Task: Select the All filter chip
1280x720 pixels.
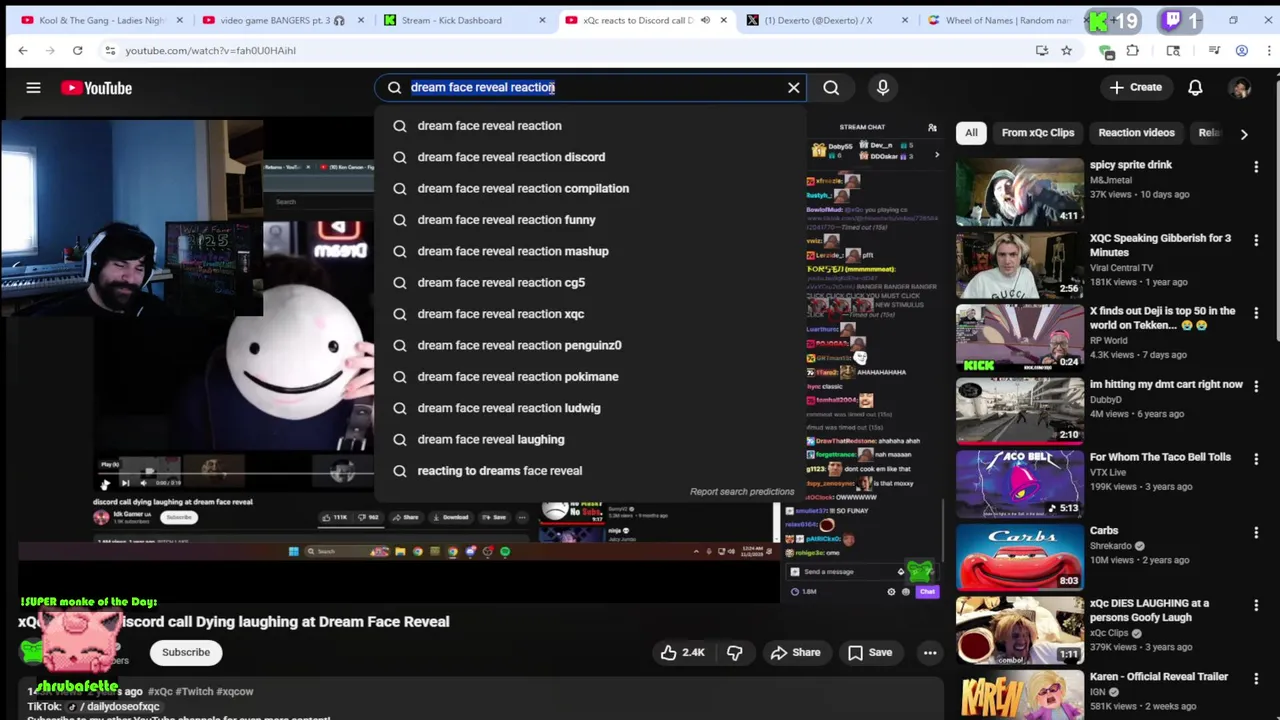Action: [971, 133]
